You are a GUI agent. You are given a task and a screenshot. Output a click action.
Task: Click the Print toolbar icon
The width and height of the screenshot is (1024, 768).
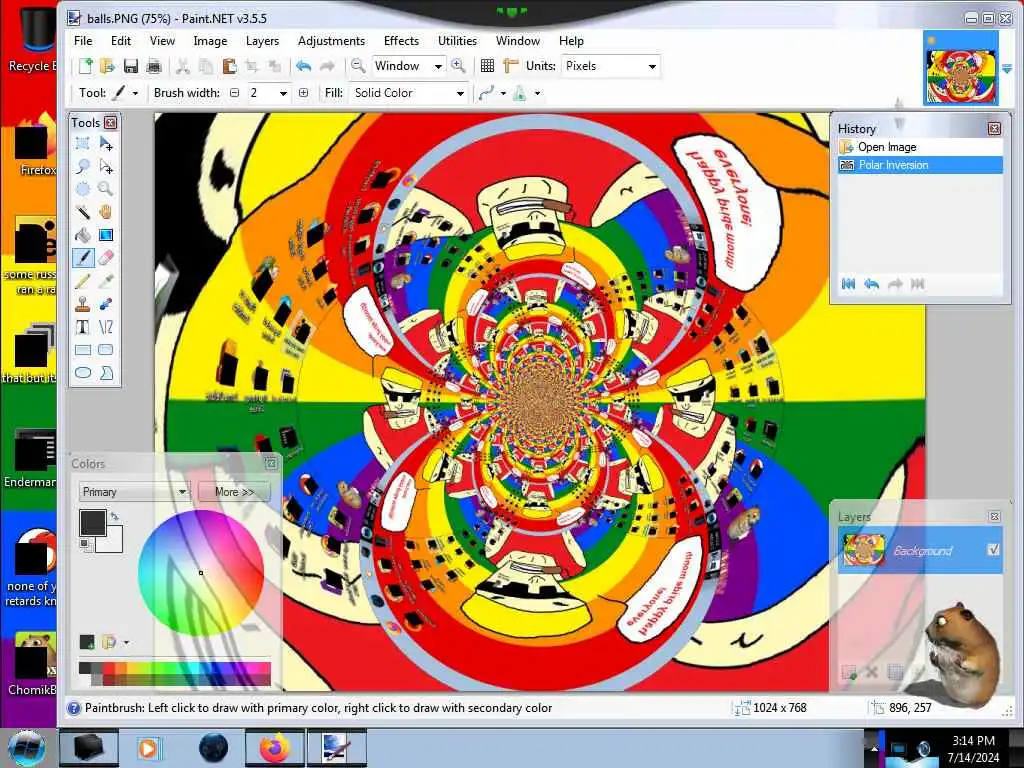click(x=154, y=66)
